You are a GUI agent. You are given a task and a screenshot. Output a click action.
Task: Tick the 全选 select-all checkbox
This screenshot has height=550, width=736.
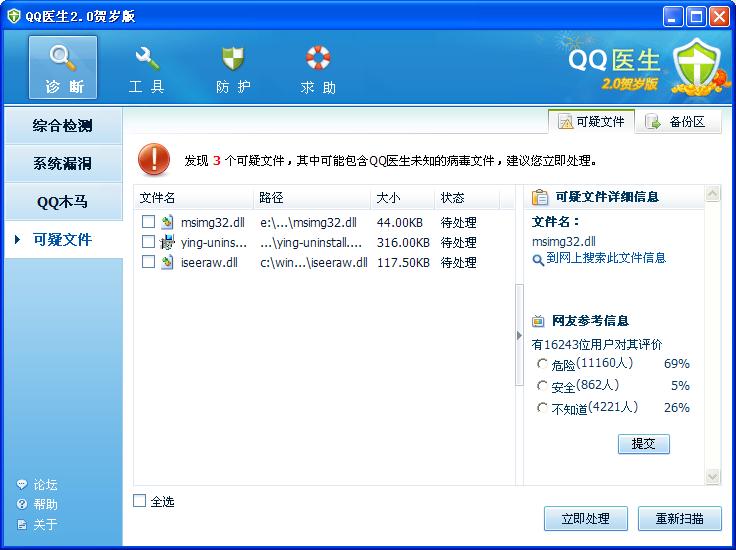coord(139,501)
